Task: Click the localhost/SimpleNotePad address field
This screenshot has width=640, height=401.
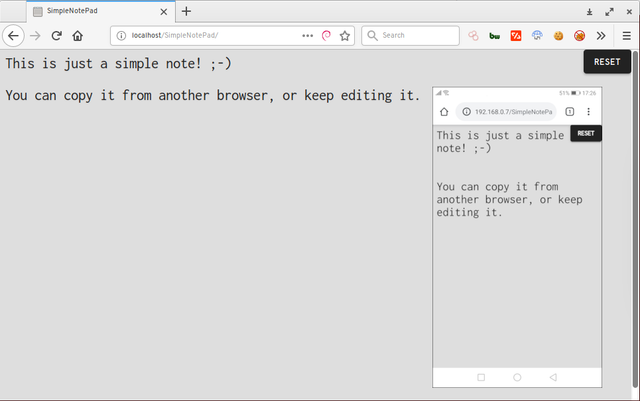Action: tap(232, 36)
